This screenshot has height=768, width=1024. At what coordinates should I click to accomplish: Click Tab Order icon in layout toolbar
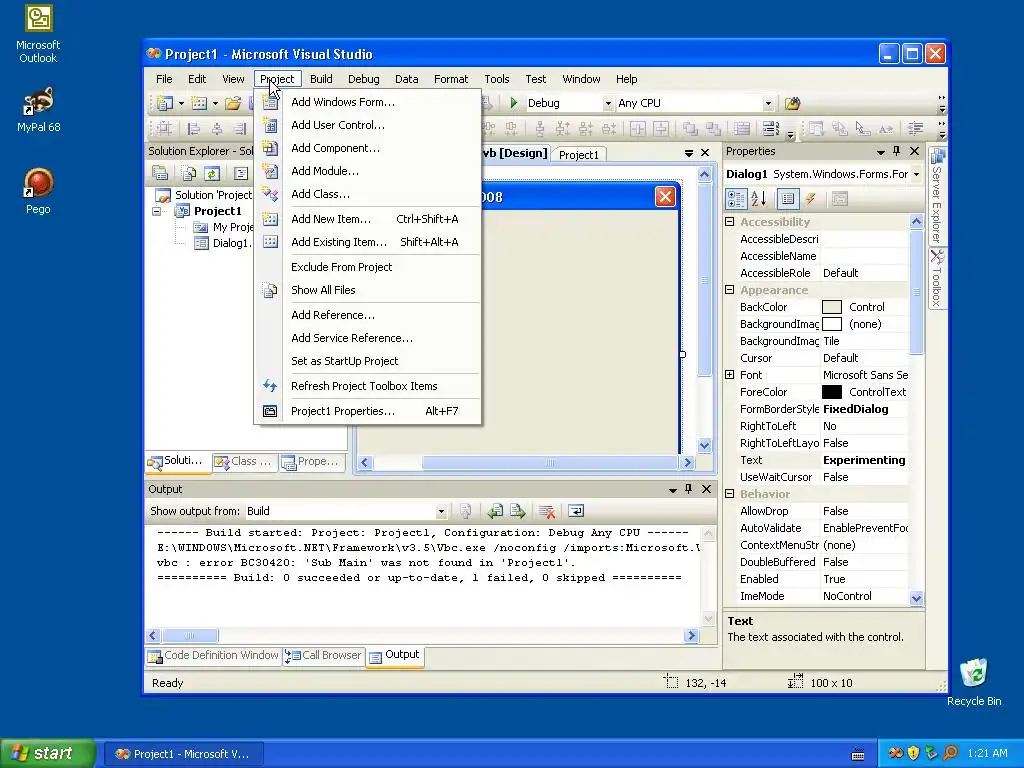point(771,129)
